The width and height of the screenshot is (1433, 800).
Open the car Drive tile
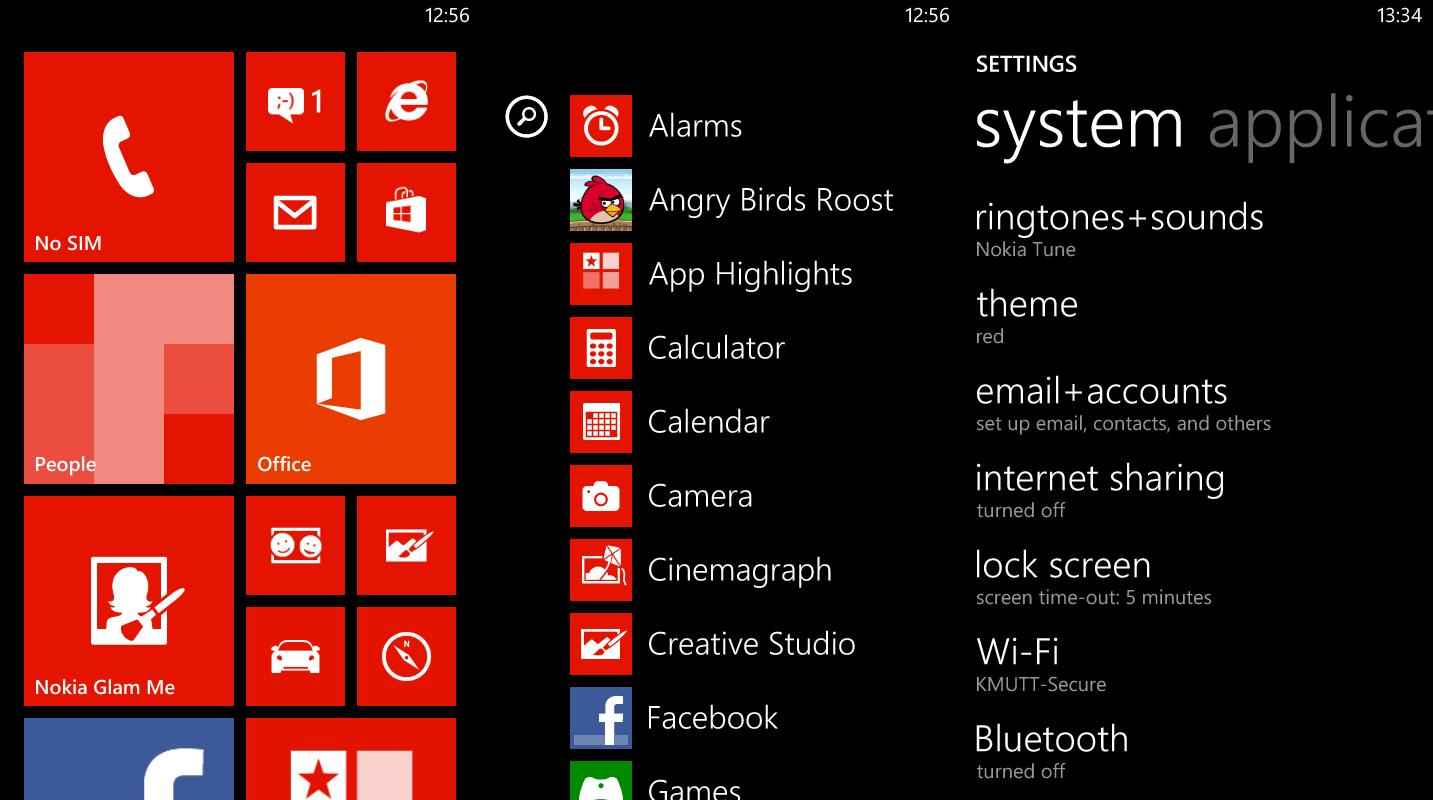click(x=295, y=656)
